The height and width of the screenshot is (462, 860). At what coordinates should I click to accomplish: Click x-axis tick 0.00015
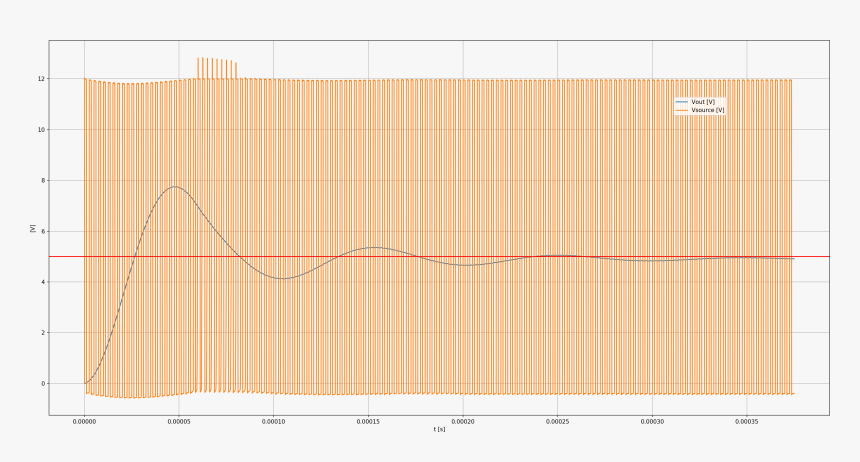click(368, 421)
